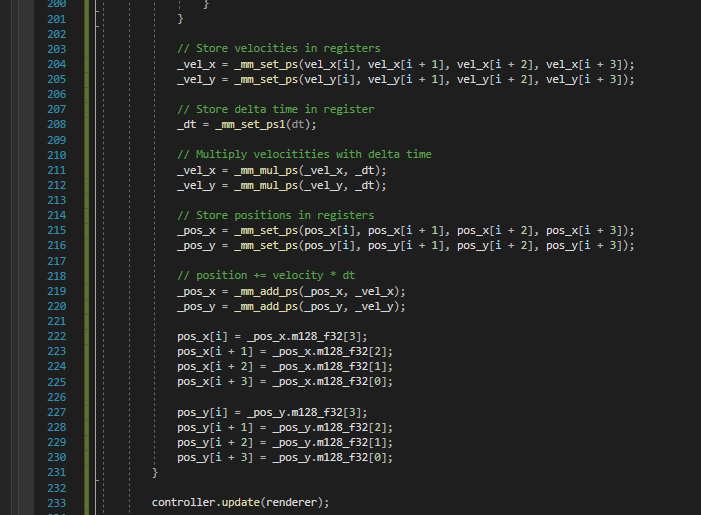The width and height of the screenshot is (701, 515).
Task: Click the comment "// Store positions in registers"
Action: [276, 215]
